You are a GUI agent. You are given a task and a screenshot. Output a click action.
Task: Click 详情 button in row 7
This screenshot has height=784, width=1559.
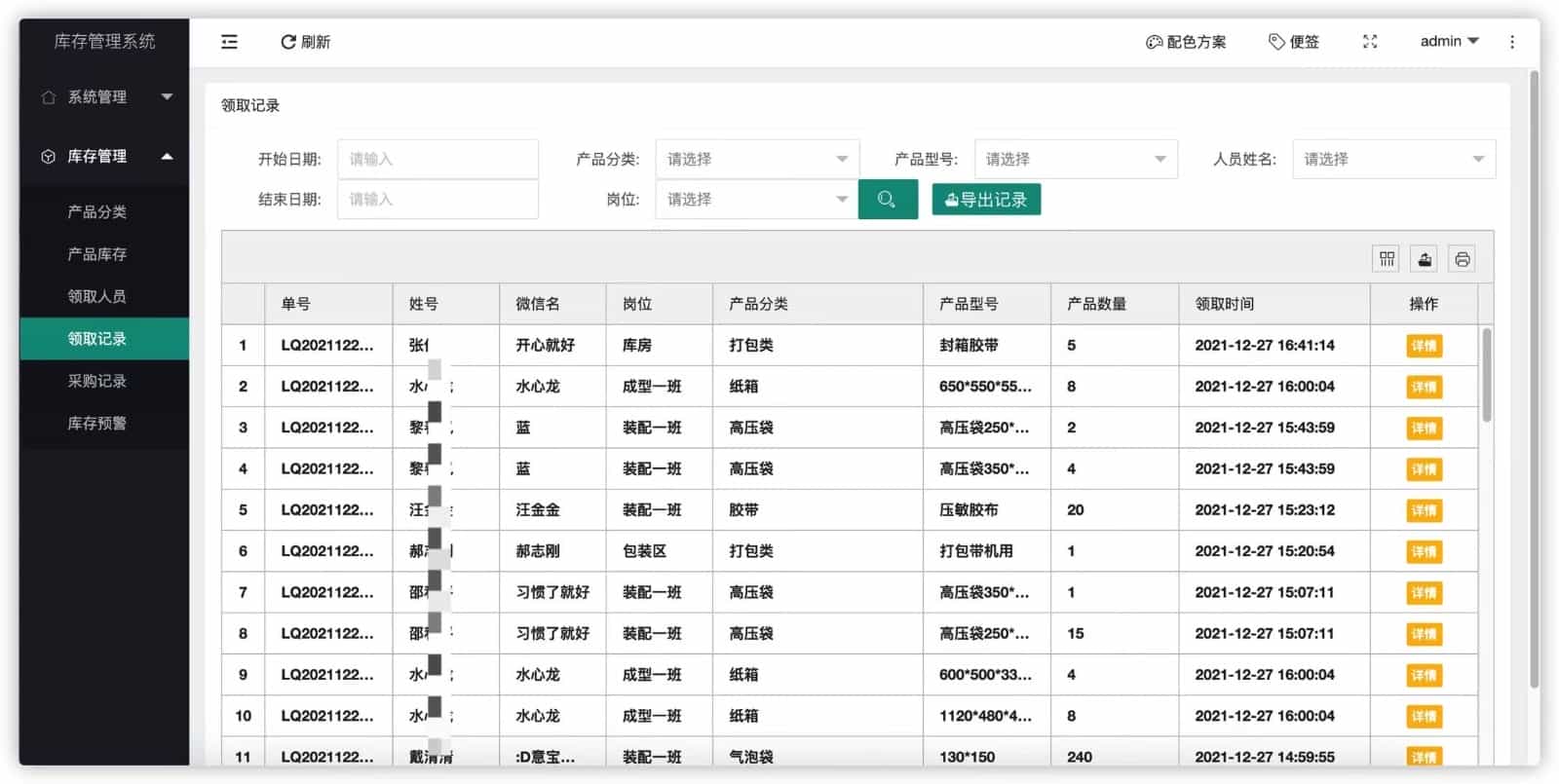point(1424,593)
